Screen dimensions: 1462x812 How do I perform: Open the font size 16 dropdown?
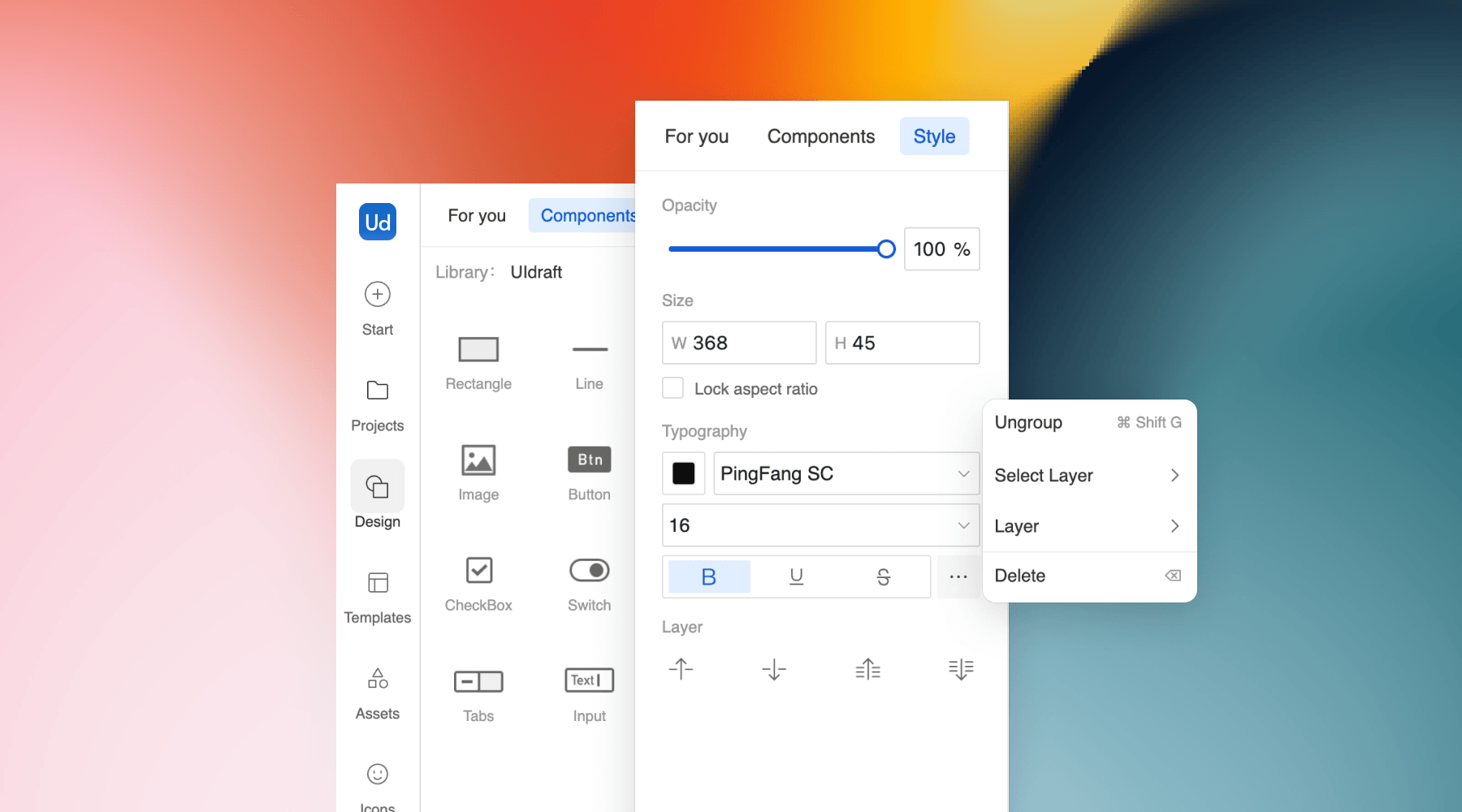(820, 525)
